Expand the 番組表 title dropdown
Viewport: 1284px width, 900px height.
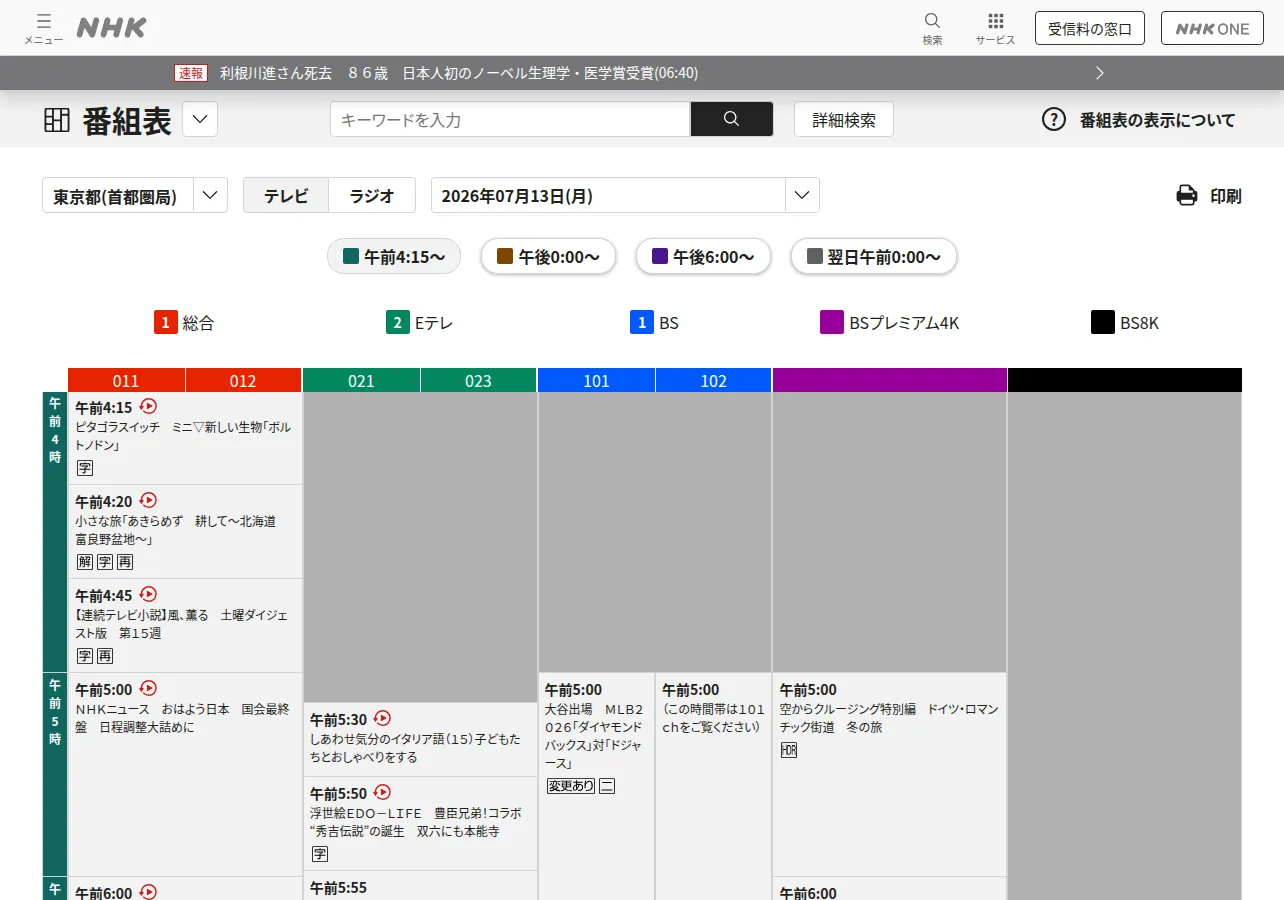[200, 120]
